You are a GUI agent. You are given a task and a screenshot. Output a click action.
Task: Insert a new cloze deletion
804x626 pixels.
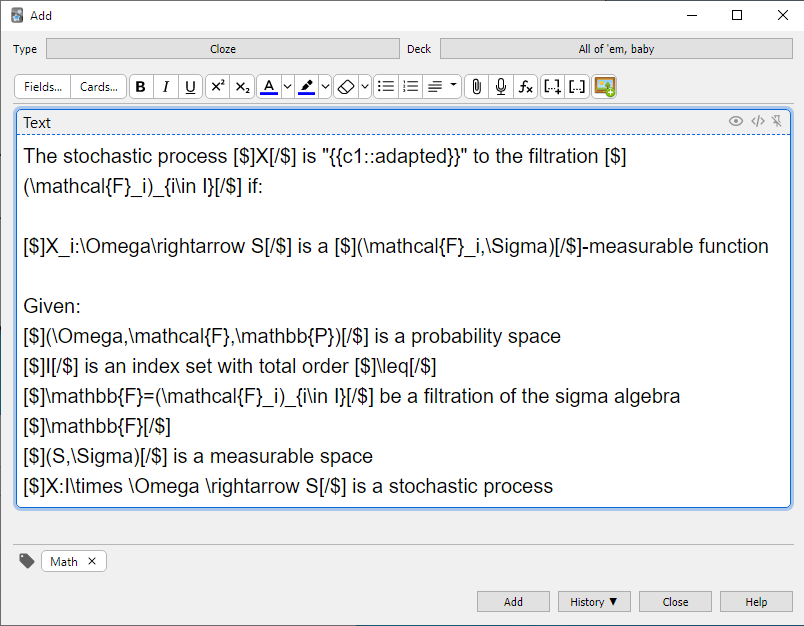click(552, 87)
